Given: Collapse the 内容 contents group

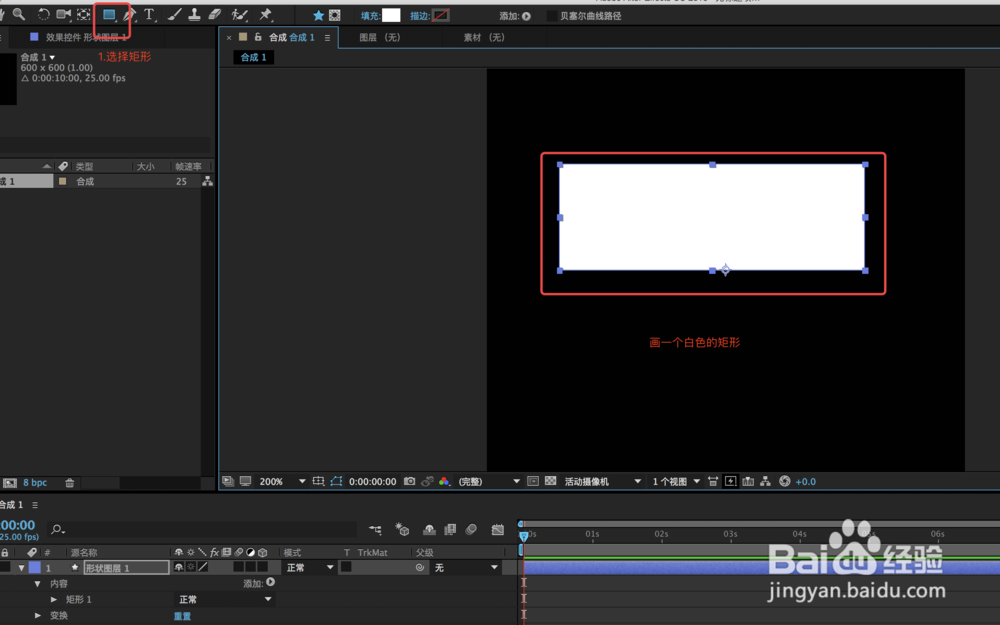Looking at the screenshot, I should pyautogui.click(x=37, y=584).
